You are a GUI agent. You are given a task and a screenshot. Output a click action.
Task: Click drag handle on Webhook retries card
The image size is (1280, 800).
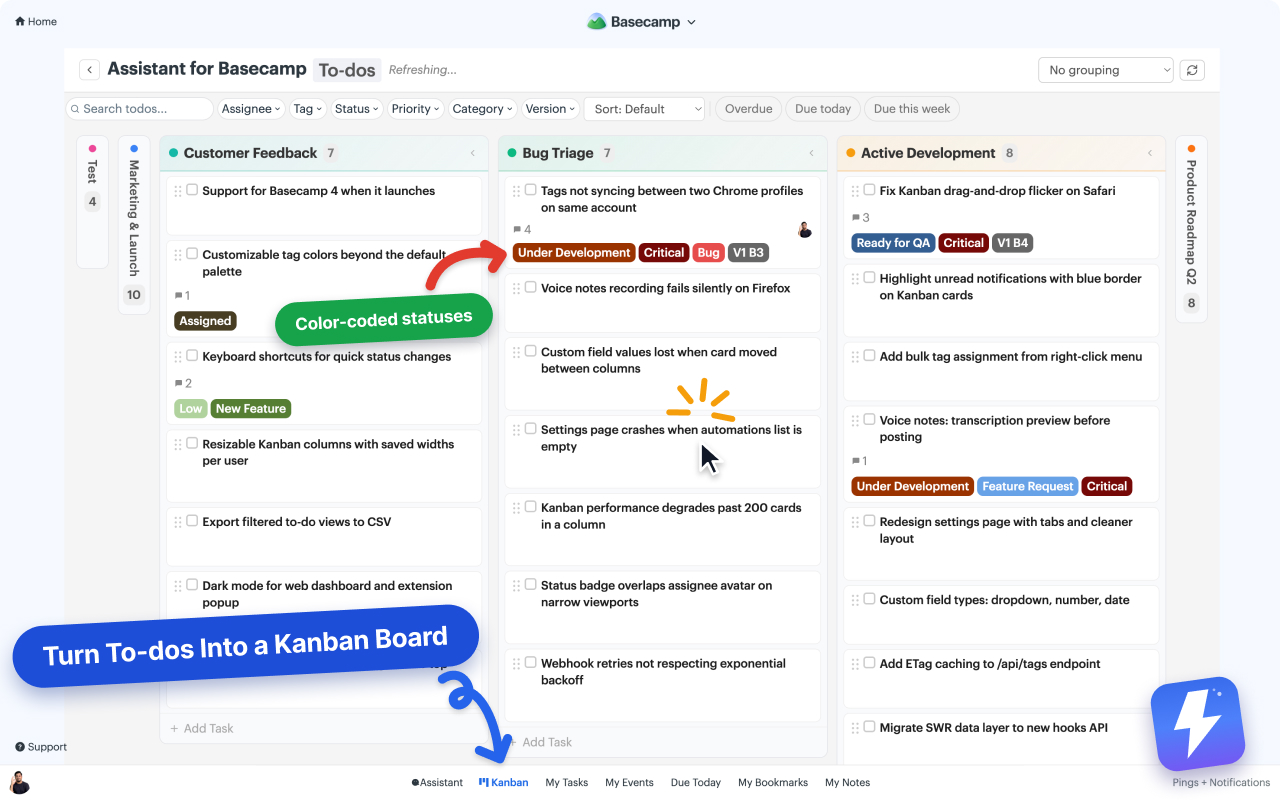pos(517,663)
